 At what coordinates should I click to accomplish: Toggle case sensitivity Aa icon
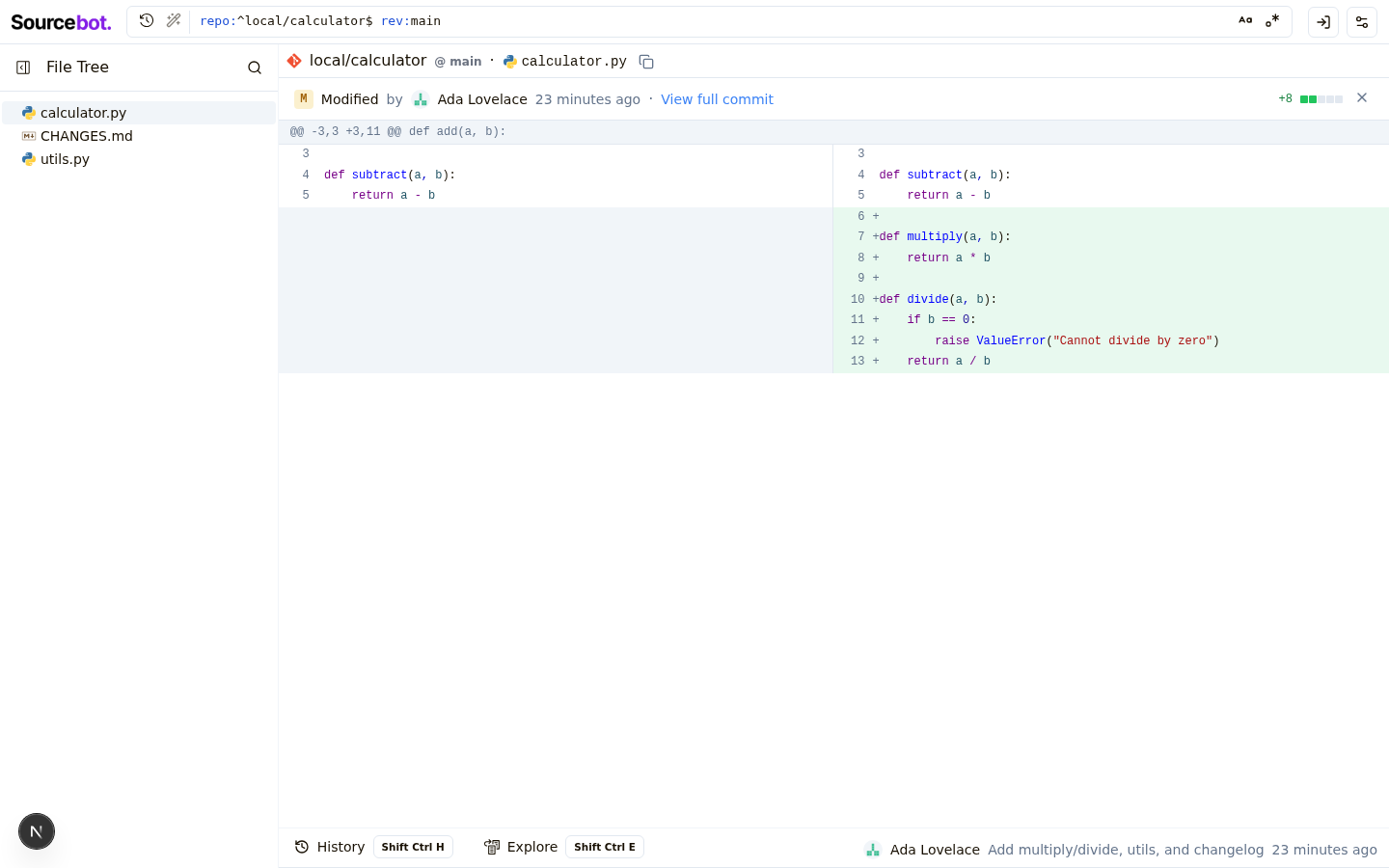point(1245,20)
